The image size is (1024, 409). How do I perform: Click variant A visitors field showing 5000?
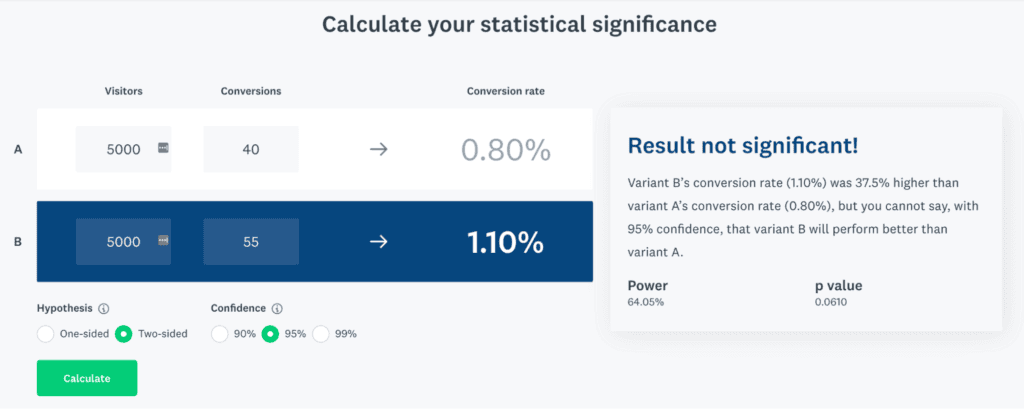[123, 149]
